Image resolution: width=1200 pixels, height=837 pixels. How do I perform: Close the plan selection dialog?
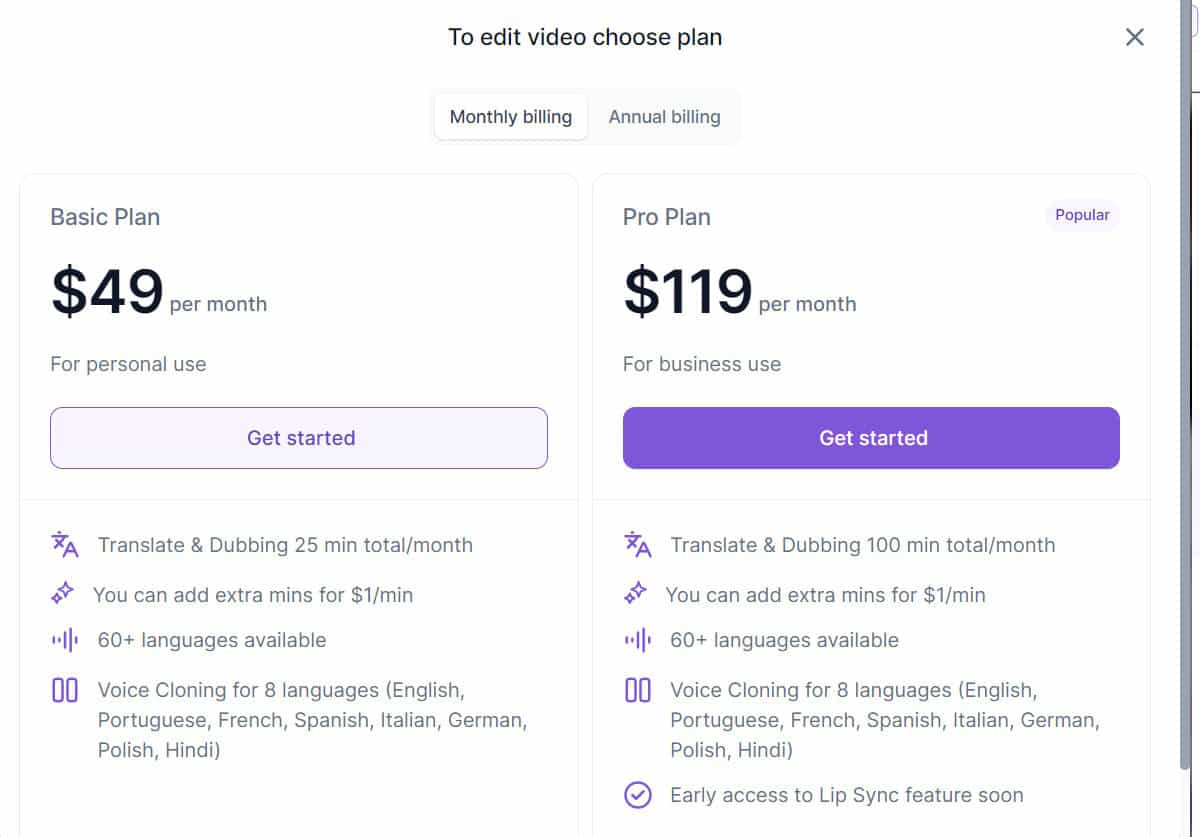pos(1134,37)
